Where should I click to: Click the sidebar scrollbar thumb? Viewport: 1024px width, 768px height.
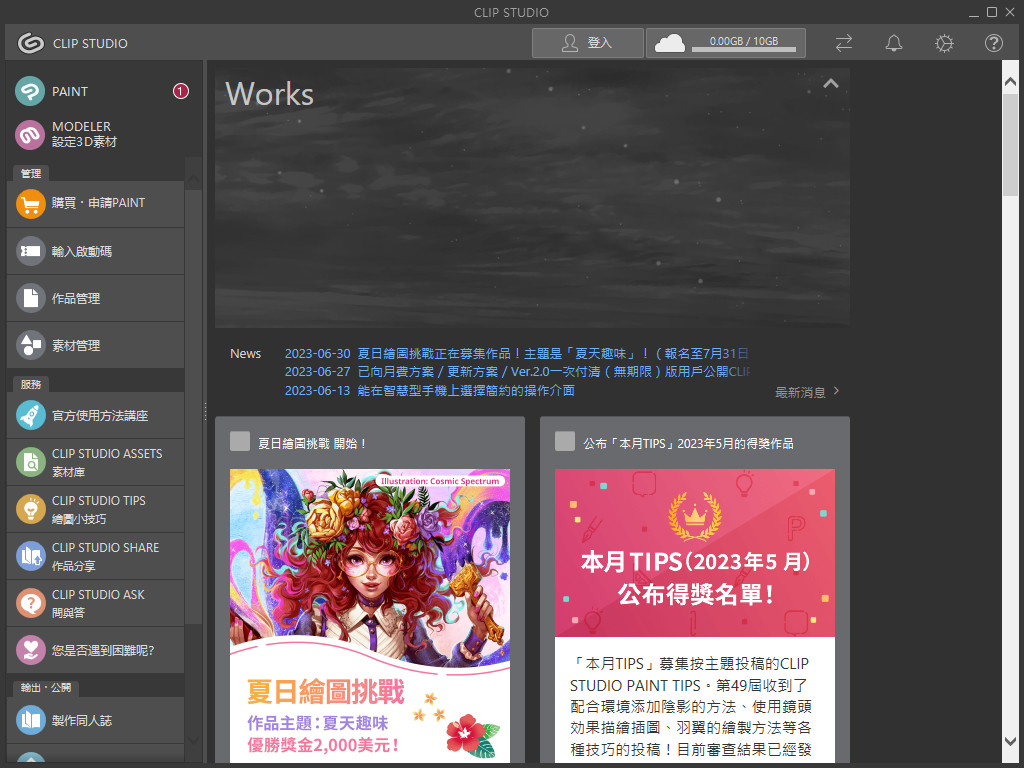pyautogui.click(x=193, y=406)
